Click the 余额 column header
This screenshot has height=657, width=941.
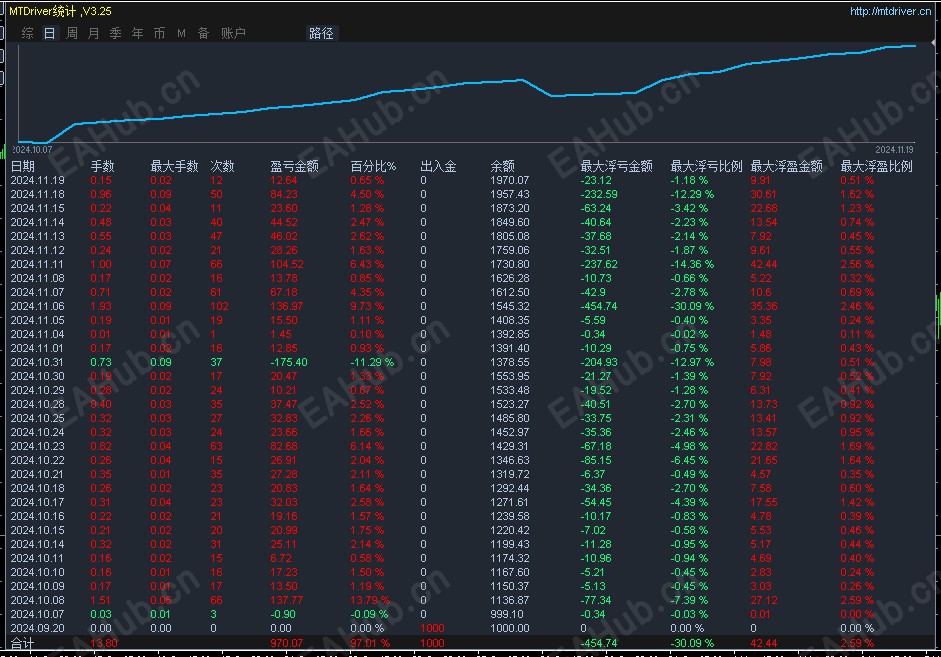503,166
